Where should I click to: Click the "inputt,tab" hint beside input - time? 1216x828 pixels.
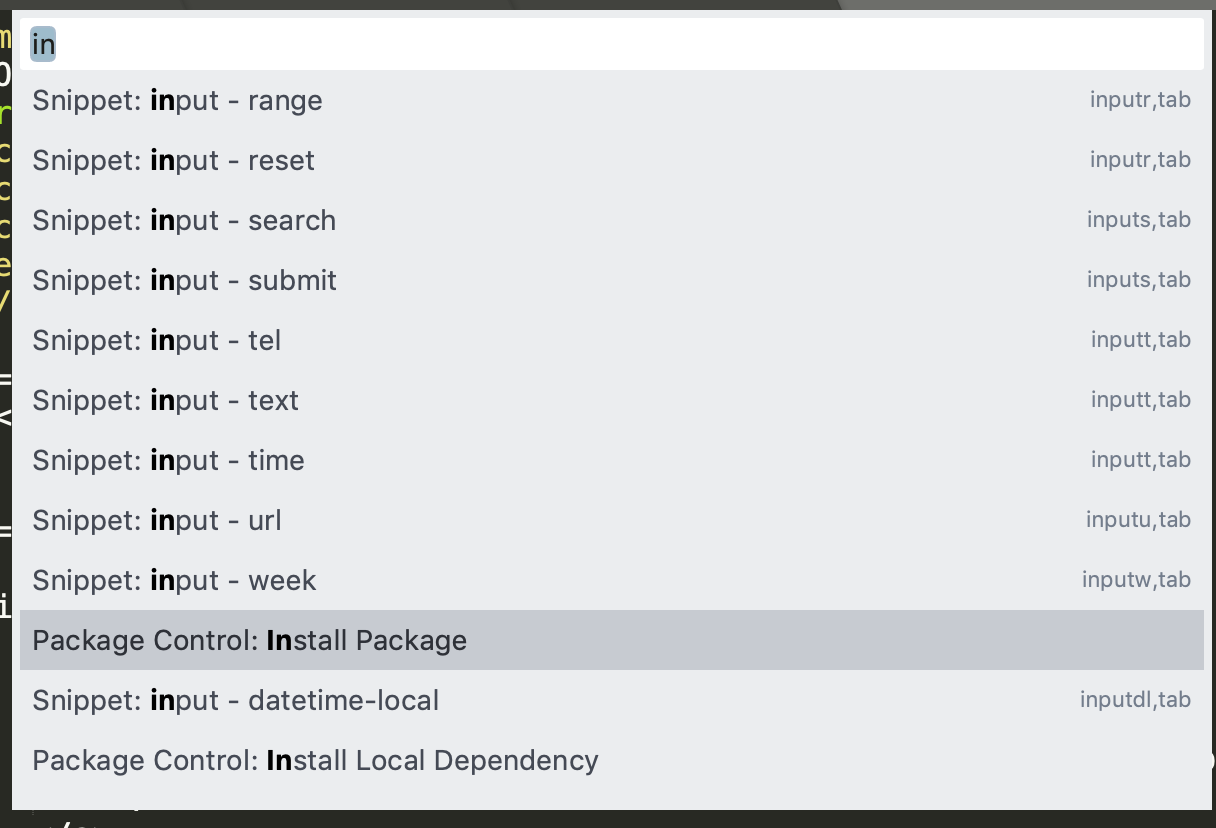click(1139, 460)
